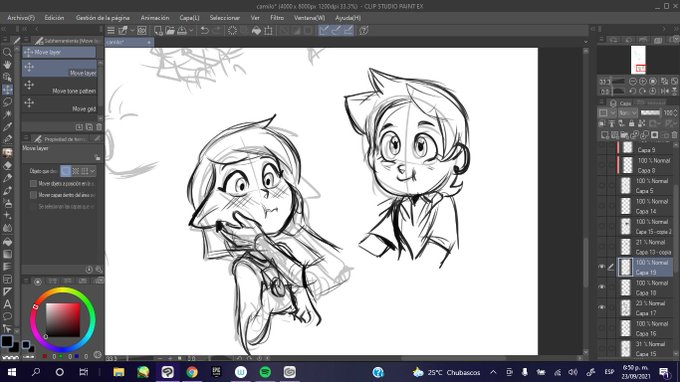This screenshot has height=382, width=680.
Task: Open dropdown arrow next to second command bar icon
Action: coord(132,30)
